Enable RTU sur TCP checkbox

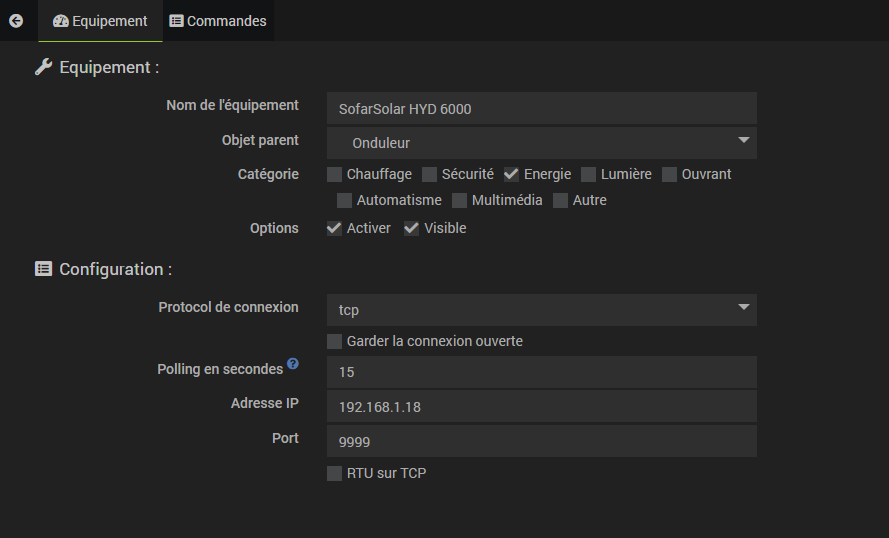point(335,473)
